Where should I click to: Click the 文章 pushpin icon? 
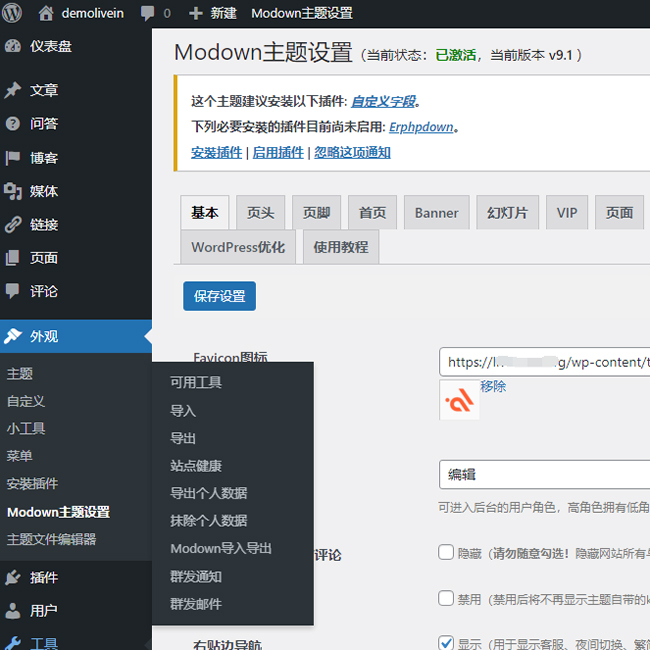tap(13, 90)
